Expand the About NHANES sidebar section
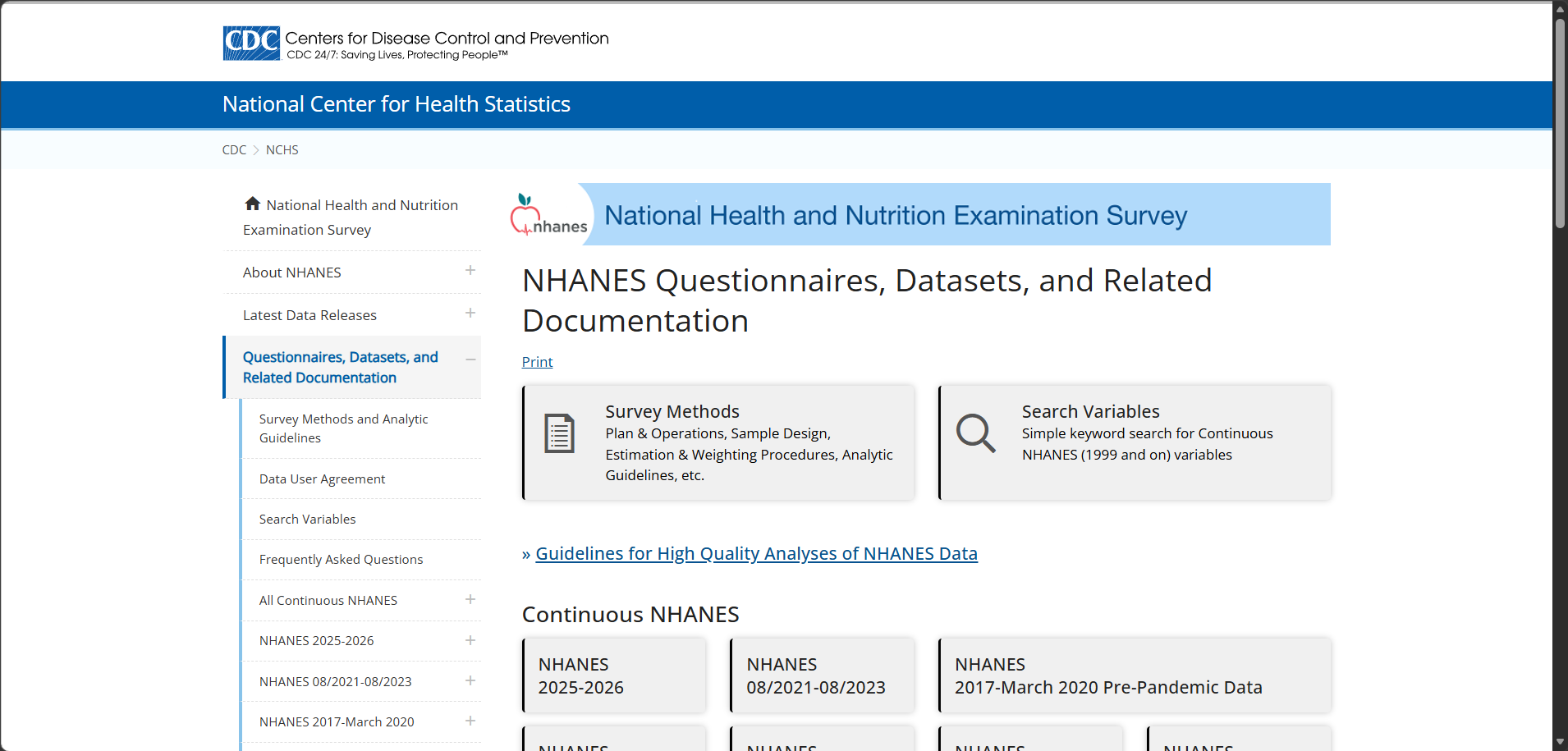The width and height of the screenshot is (1568, 751). [x=470, y=271]
